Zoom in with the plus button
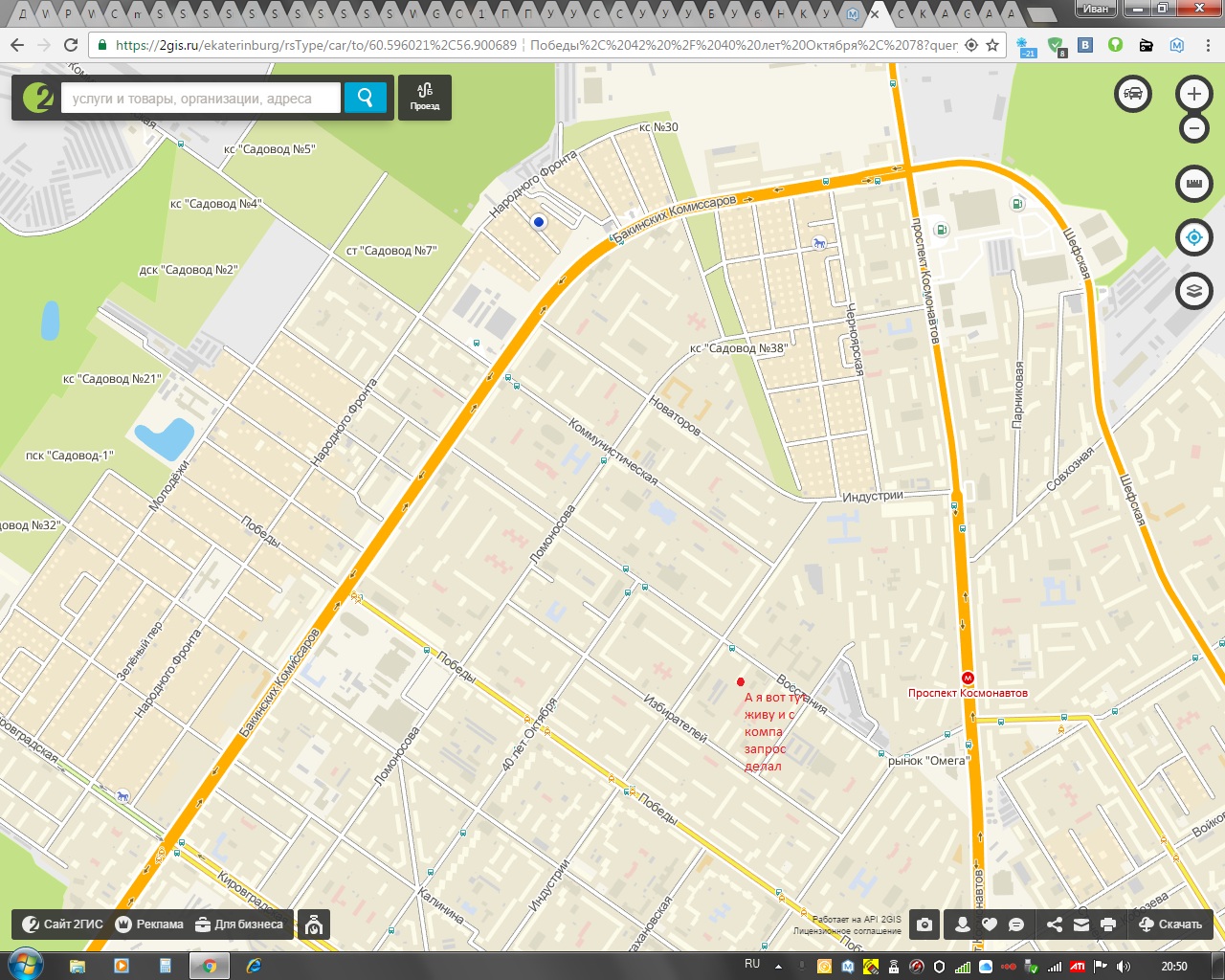 (1193, 94)
